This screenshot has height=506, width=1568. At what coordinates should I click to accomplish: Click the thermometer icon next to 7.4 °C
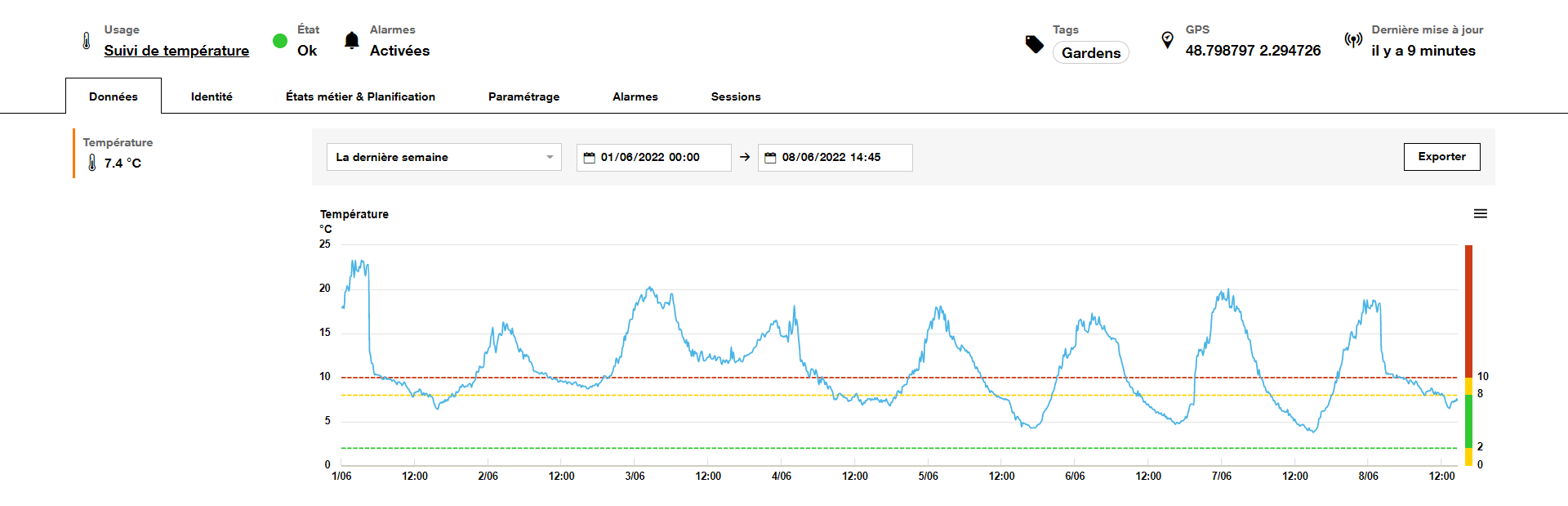tap(91, 163)
